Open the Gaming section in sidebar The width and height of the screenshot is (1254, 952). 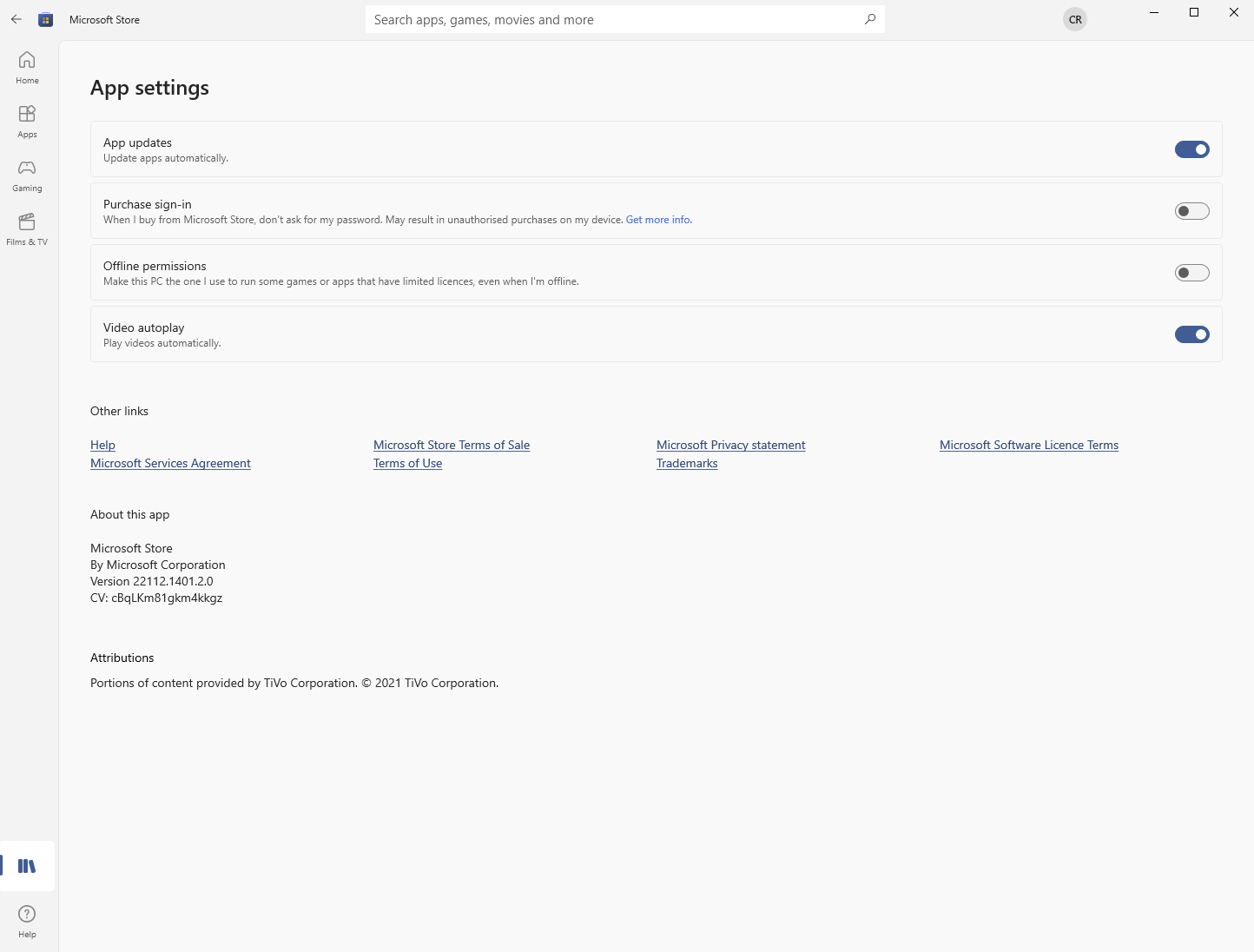pos(27,175)
